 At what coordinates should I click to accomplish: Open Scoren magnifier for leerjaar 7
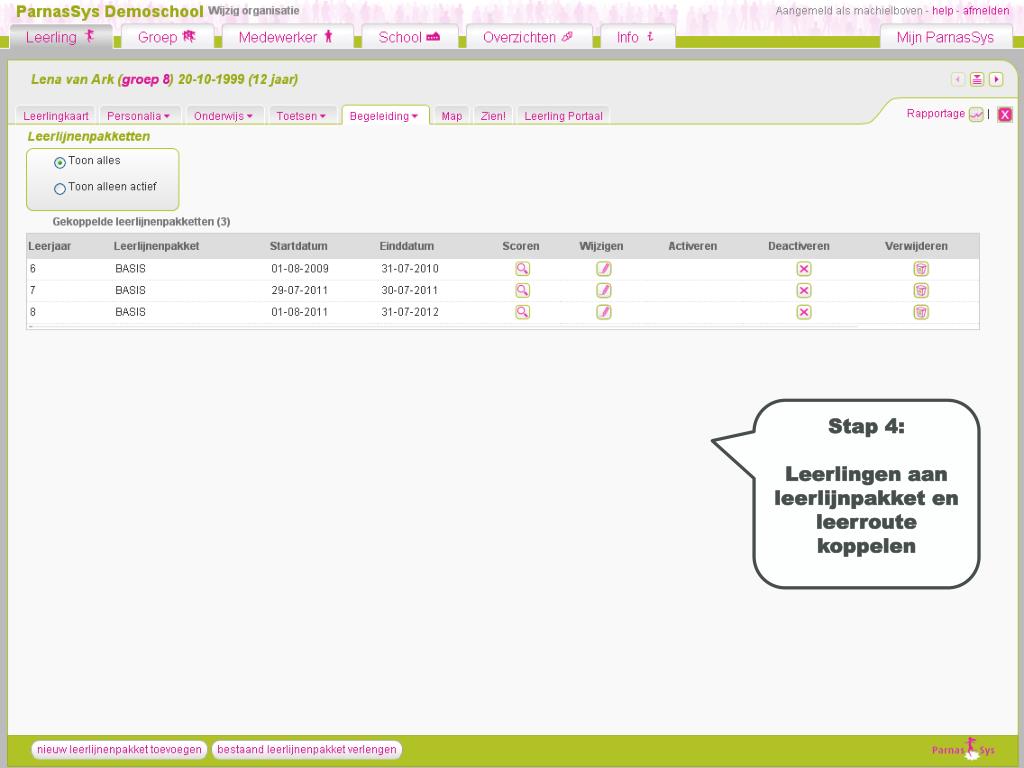pos(522,290)
